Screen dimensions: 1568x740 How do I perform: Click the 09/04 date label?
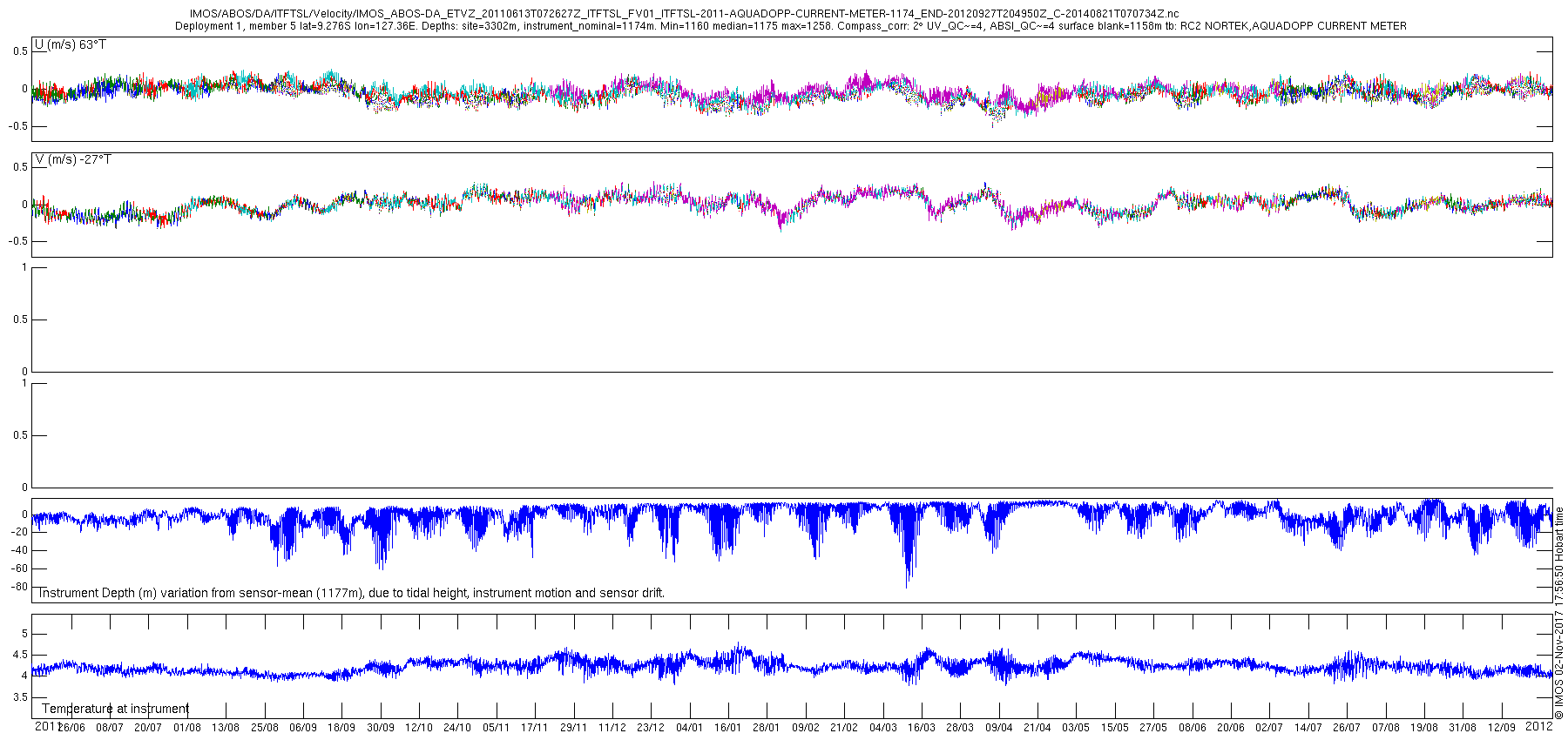(999, 728)
